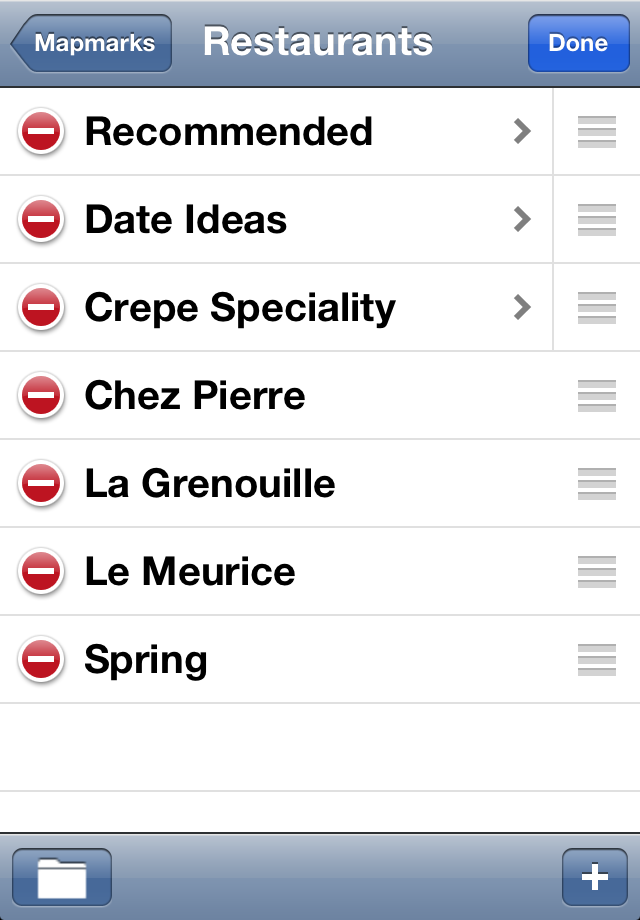Tap reorder handle on Date Ideas row
Viewport: 640px width, 920px height.
597,219
